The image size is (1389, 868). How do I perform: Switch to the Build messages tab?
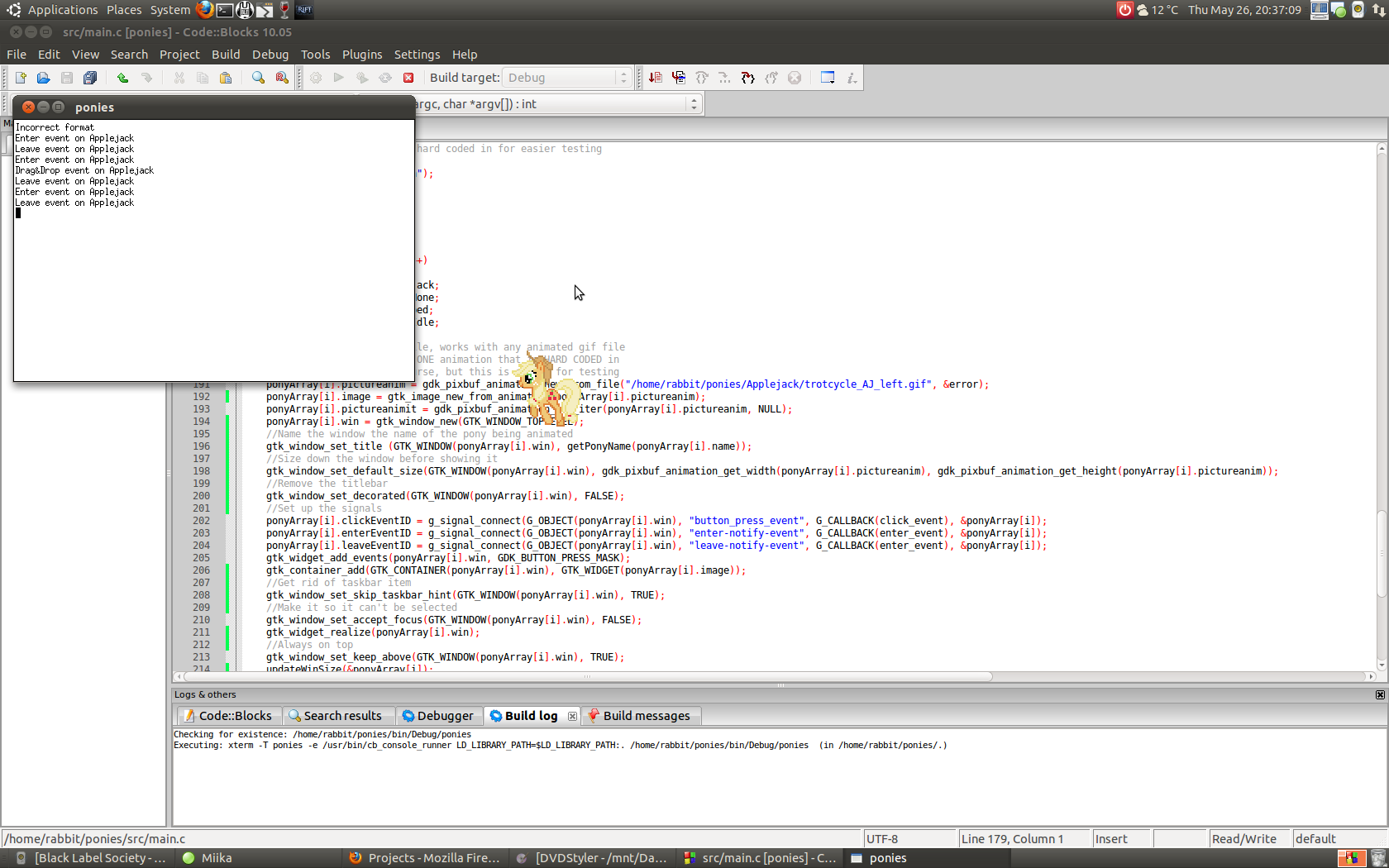pyautogui.click(x=641, y=716)
